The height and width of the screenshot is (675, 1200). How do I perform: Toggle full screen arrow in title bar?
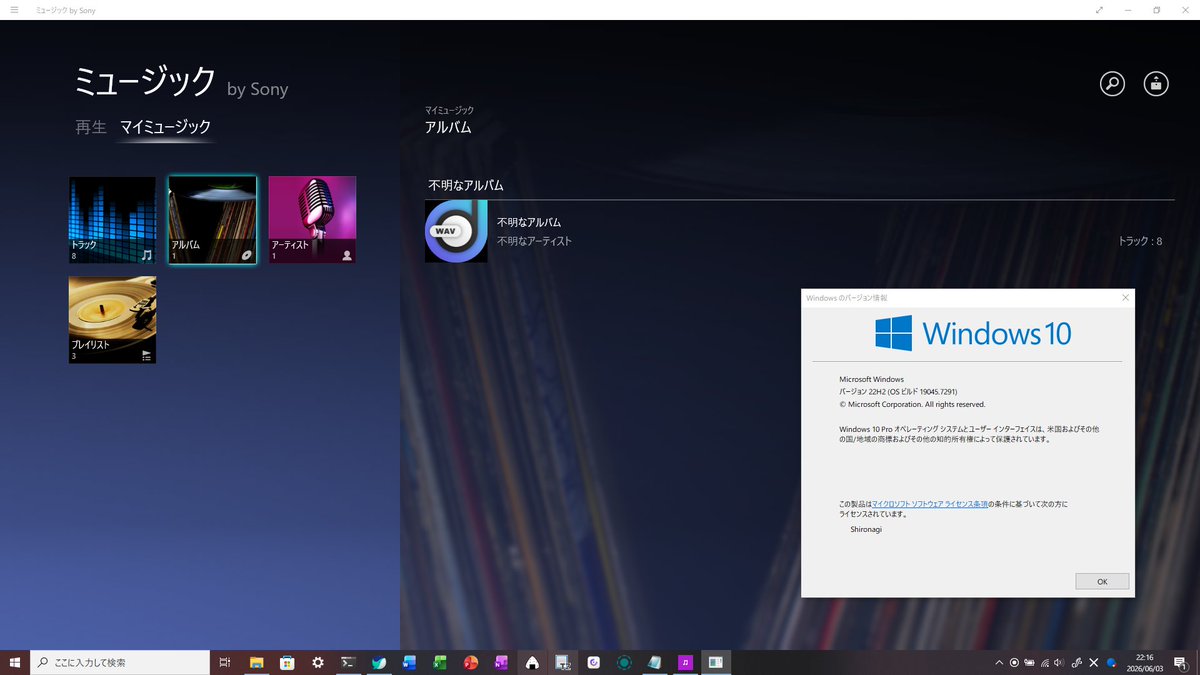(x=1100, y=10)
